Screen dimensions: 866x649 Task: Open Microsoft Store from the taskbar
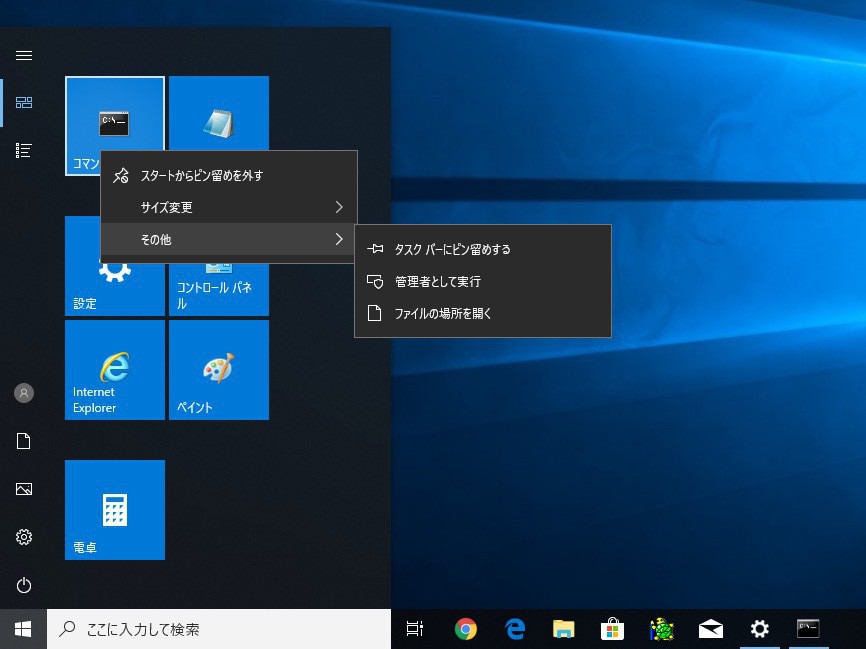pyautogui.click(x=613, y=629)
